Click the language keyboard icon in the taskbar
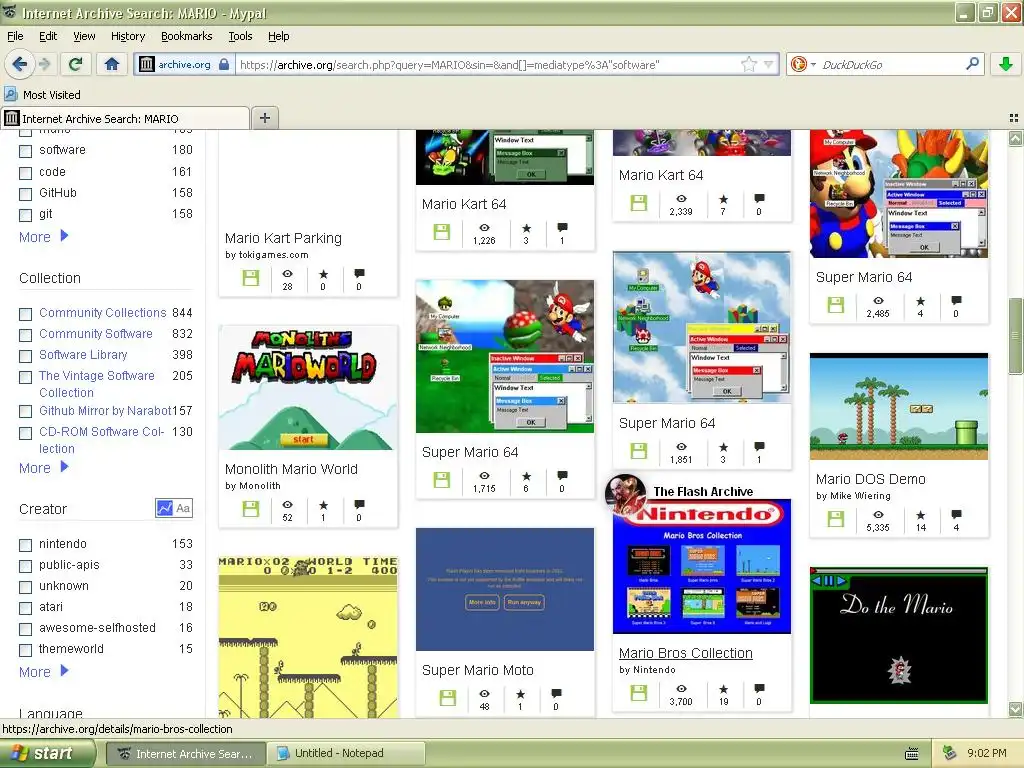Screen dimensions: 1024x768 912,754
